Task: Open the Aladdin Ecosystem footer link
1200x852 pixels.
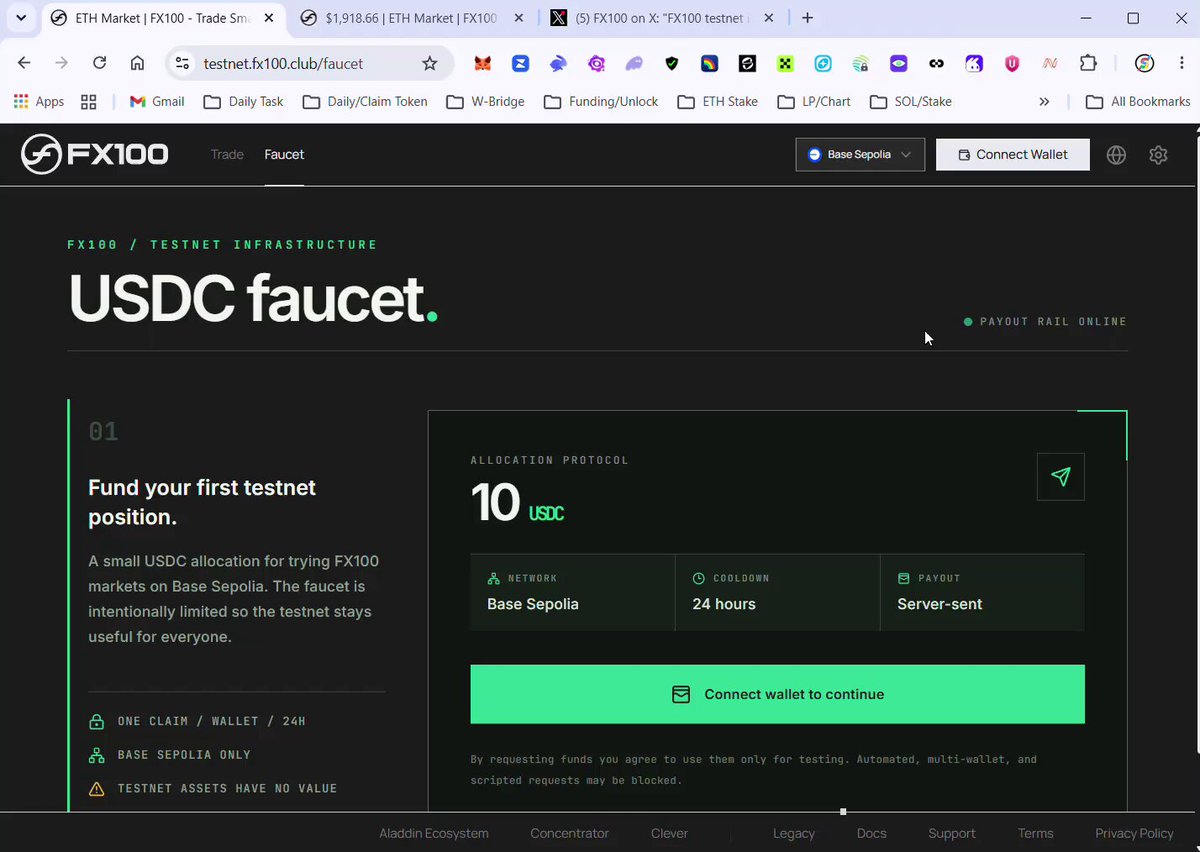Action: [434, 833]
